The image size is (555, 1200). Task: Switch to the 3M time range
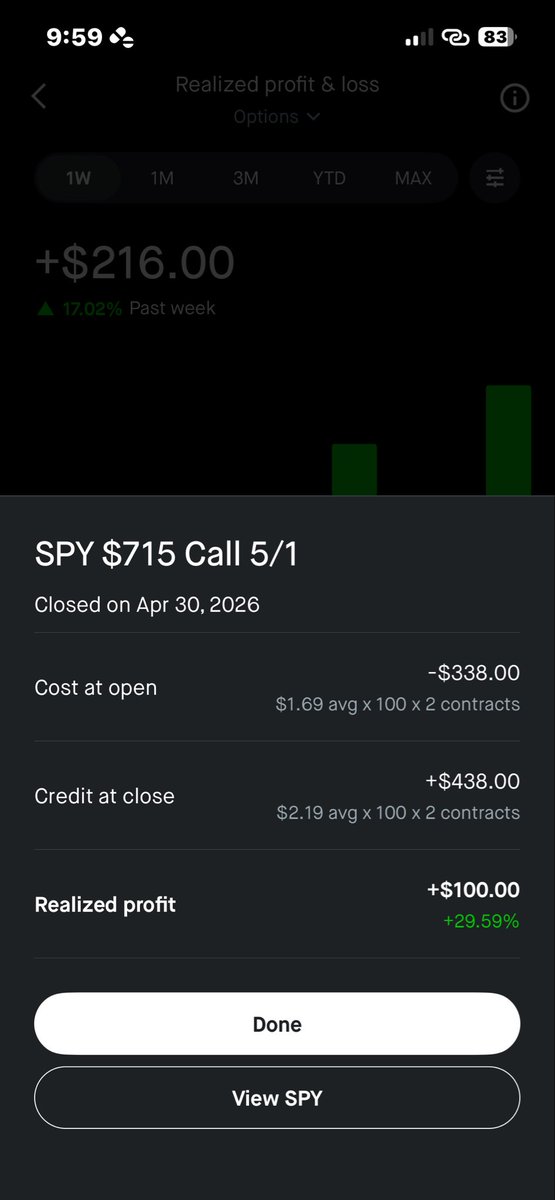246,179
